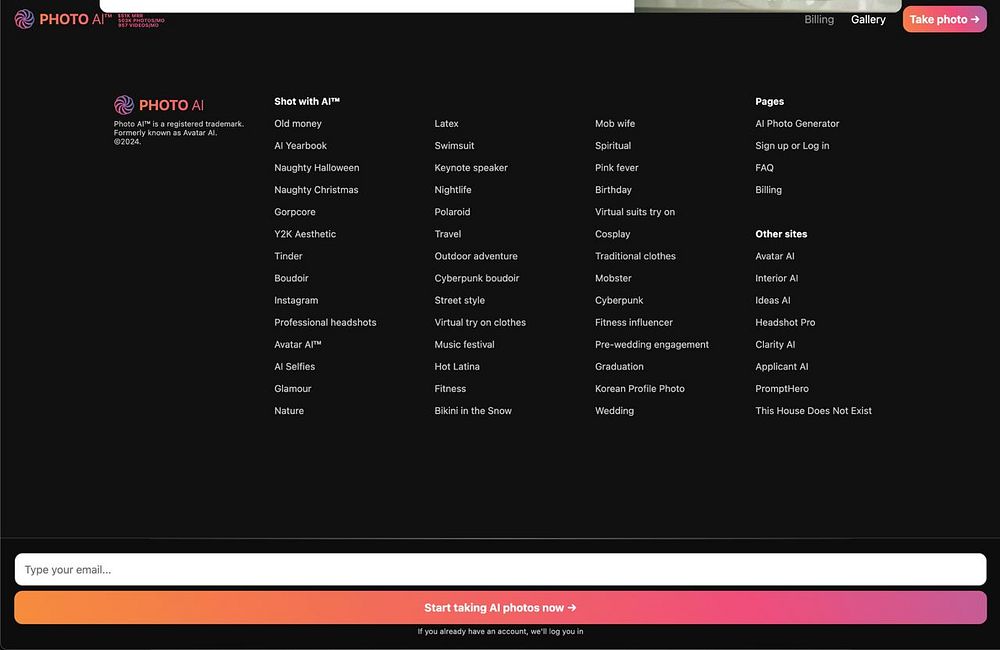Open the Billing nav item in header
Screen dimensions: 1000x650
819,19
